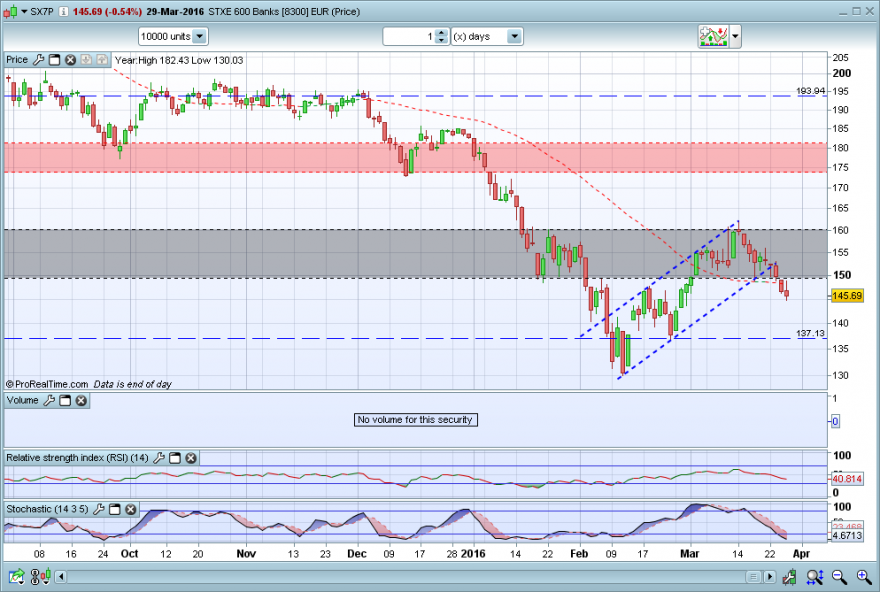Minimize the SX7P chart window

coord(844,12)
